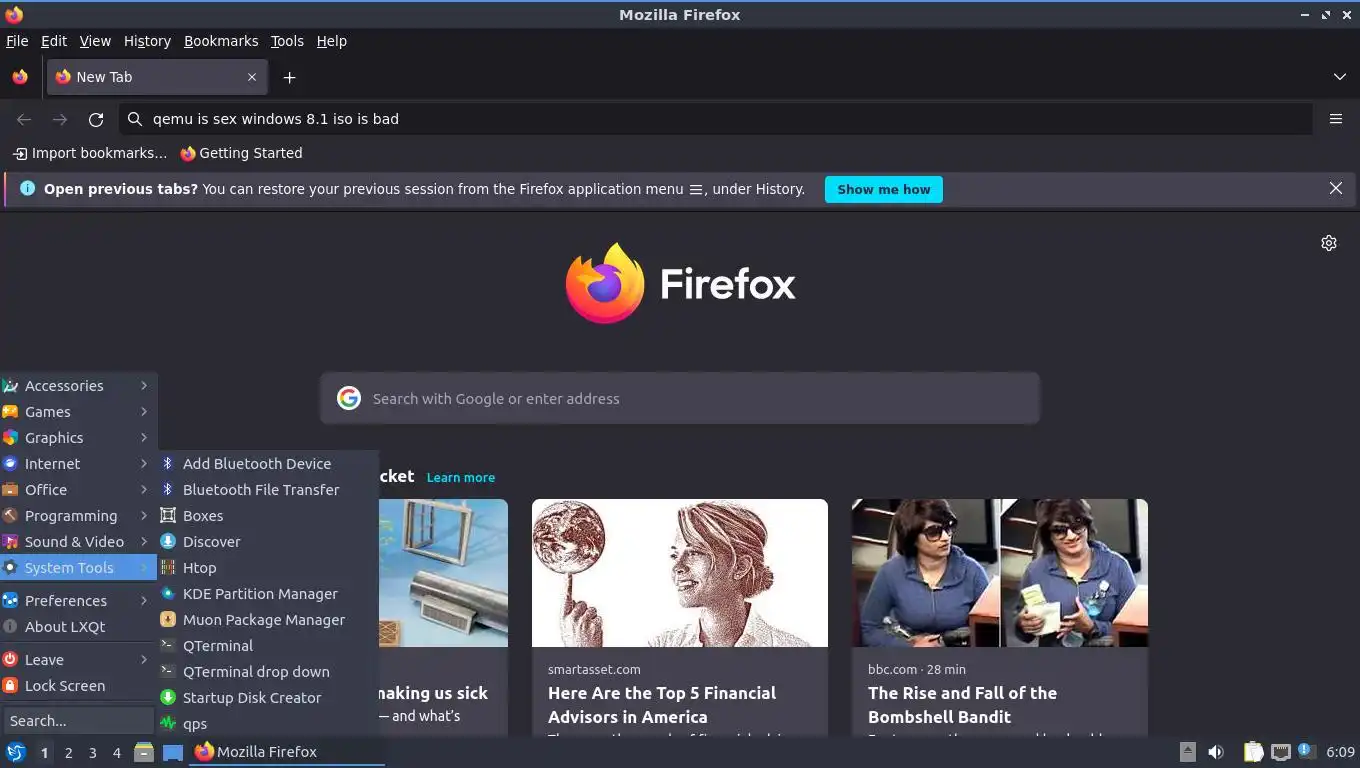1360x768 pixels.
Task: Click the search magnifier in address bar
Action: [x=135, y=119]
